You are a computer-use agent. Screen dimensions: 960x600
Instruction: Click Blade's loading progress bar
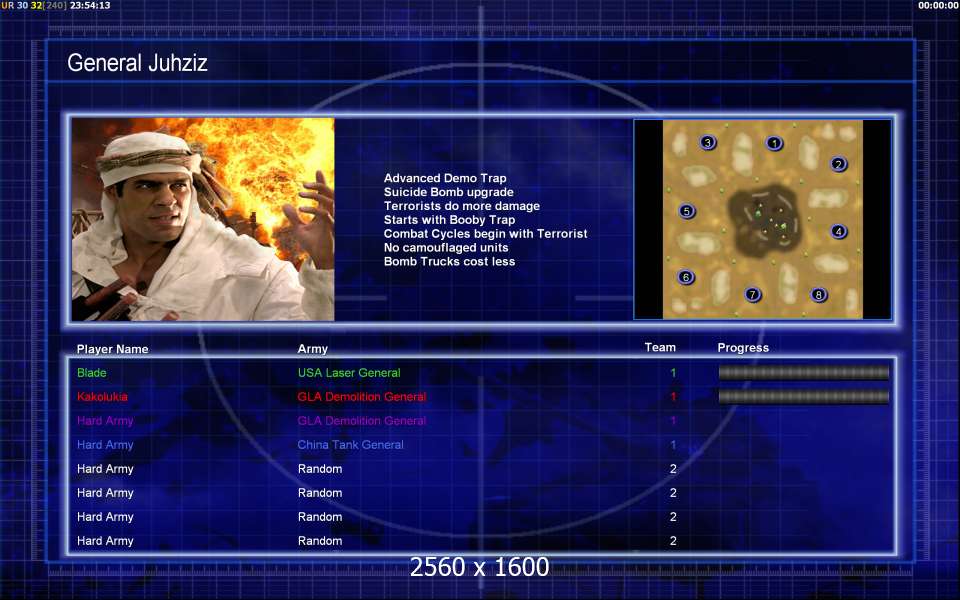click(x=803, y=372)
